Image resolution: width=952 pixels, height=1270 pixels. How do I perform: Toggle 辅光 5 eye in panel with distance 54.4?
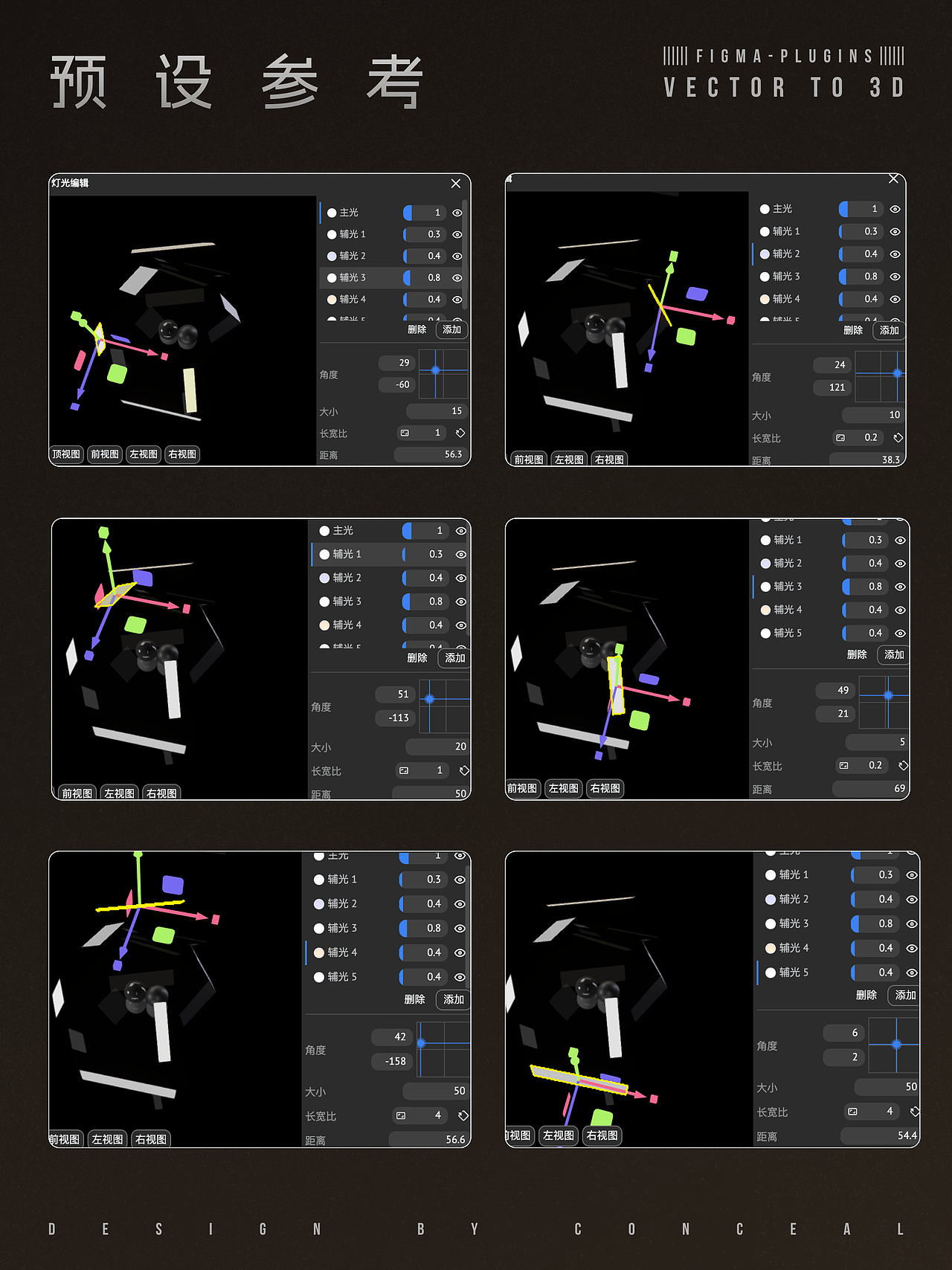click(912, 973)
